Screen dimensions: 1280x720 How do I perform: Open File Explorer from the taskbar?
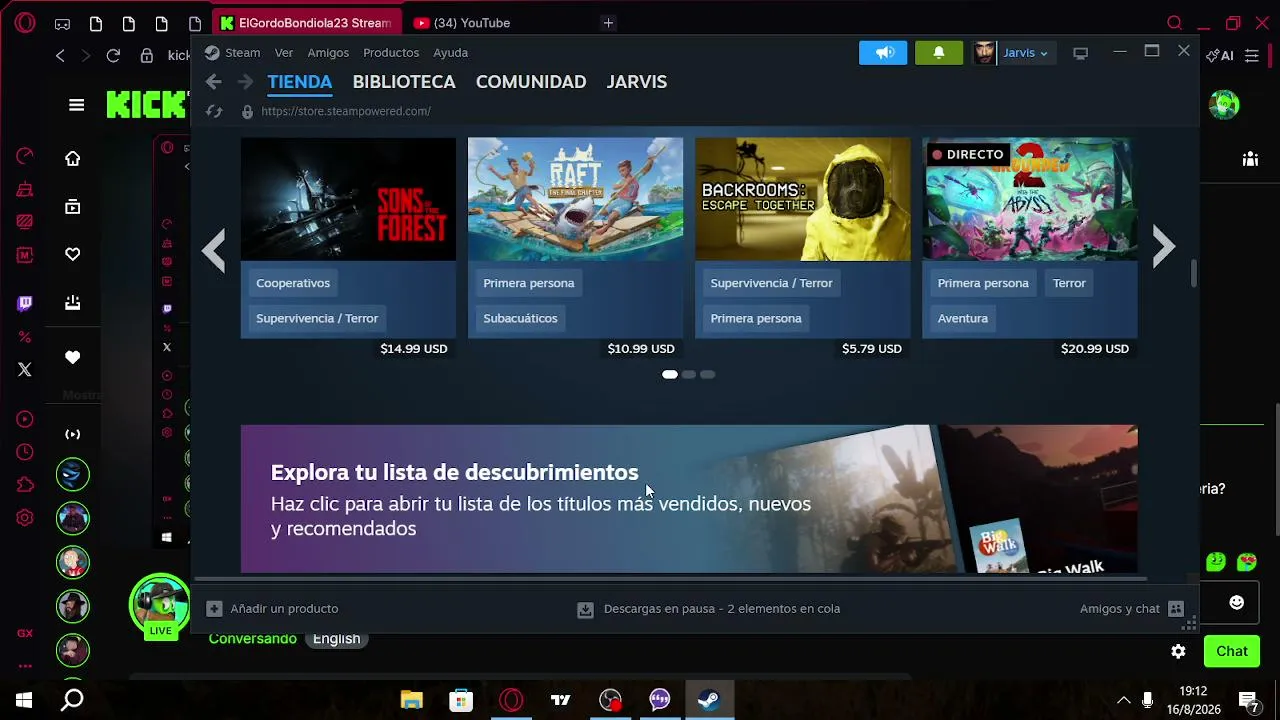412,700
